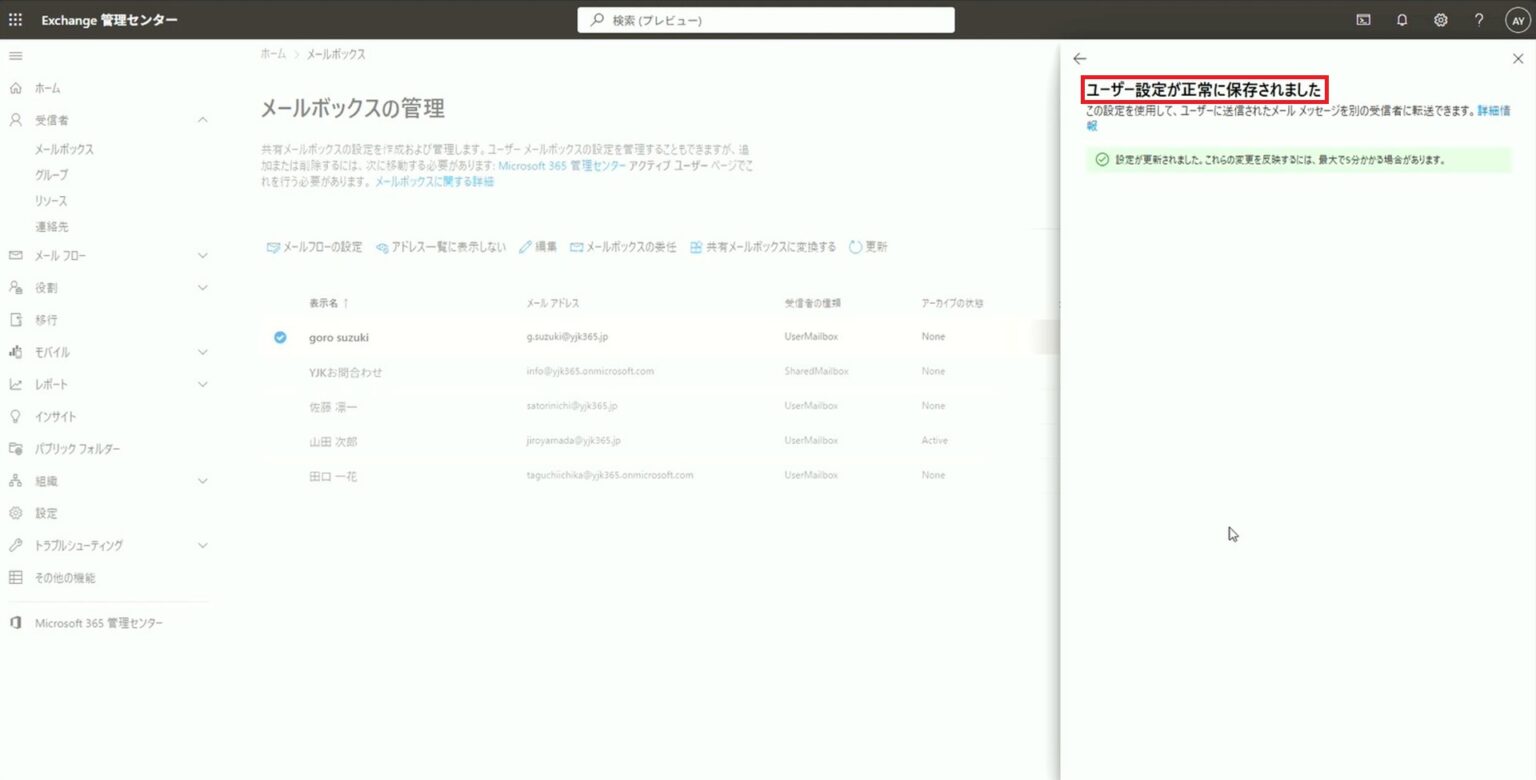Open the notifications bell icon
1536x780 pixels.
click(1401, 19)
